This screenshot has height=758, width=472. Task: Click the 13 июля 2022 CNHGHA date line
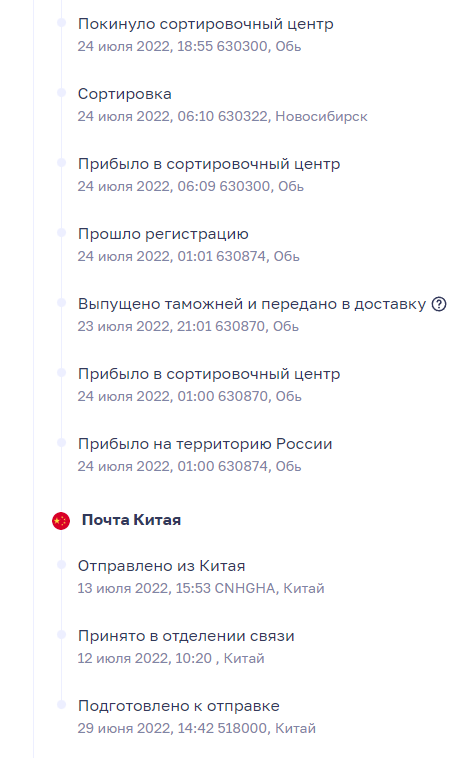point(201,588)
